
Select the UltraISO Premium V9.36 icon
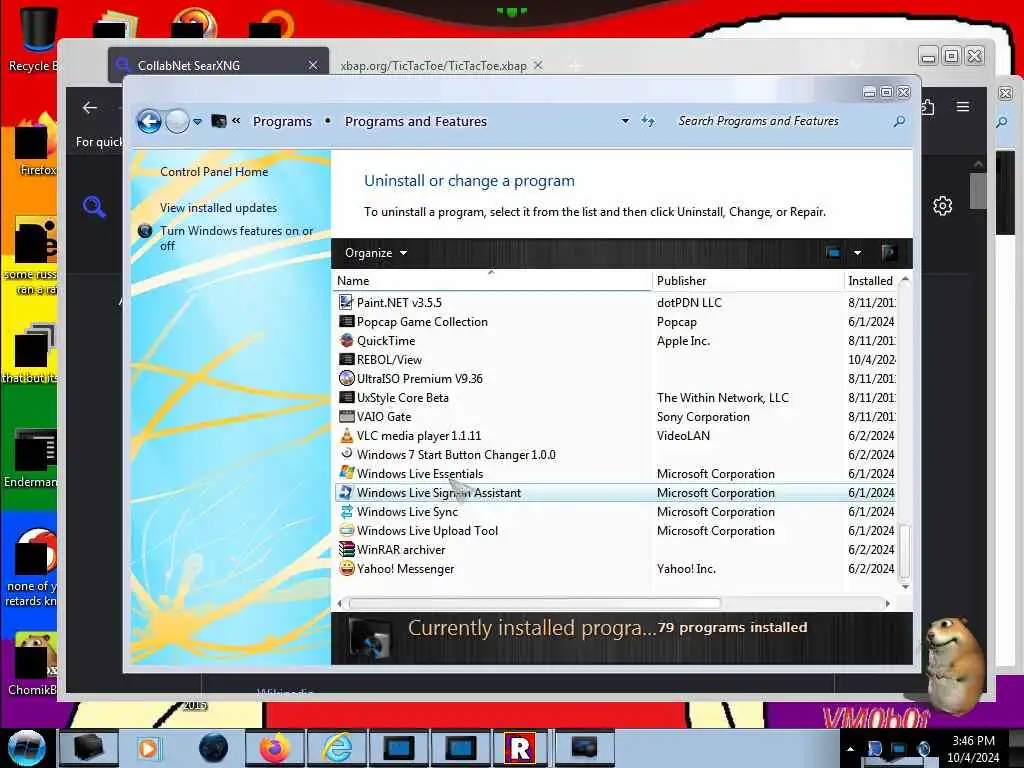346,378
